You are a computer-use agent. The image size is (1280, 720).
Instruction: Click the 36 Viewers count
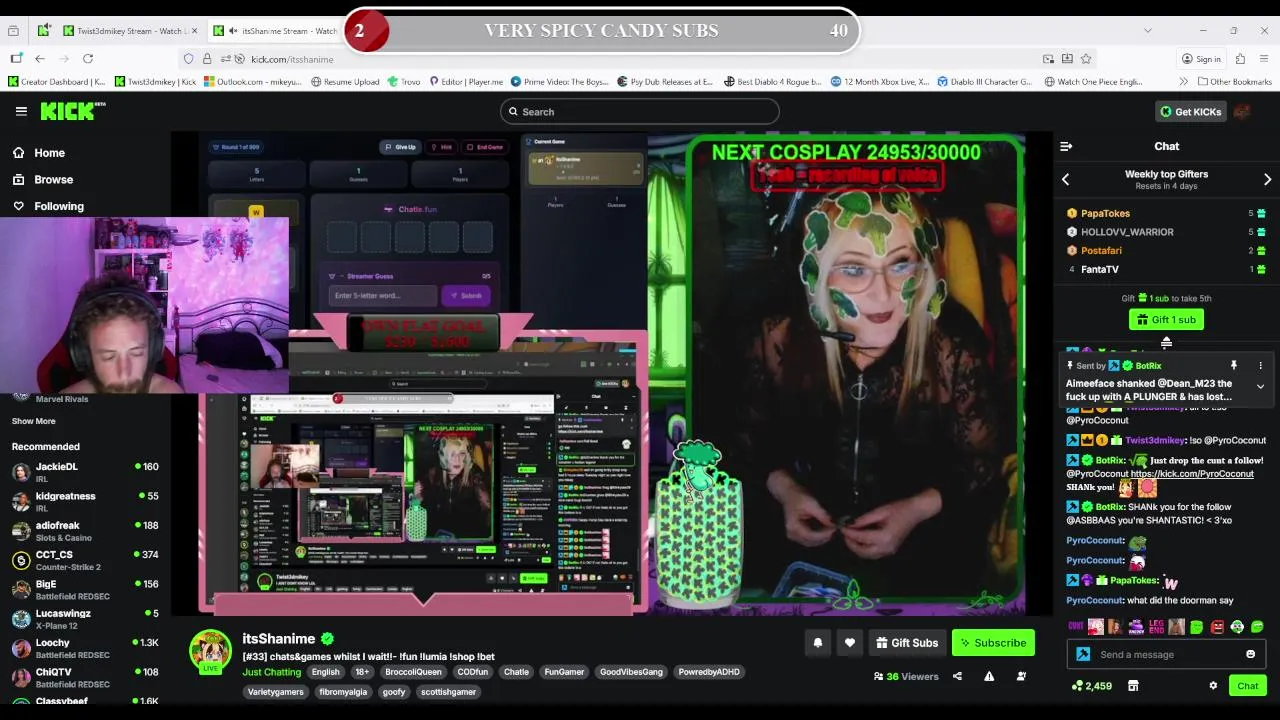coord(906,677)
